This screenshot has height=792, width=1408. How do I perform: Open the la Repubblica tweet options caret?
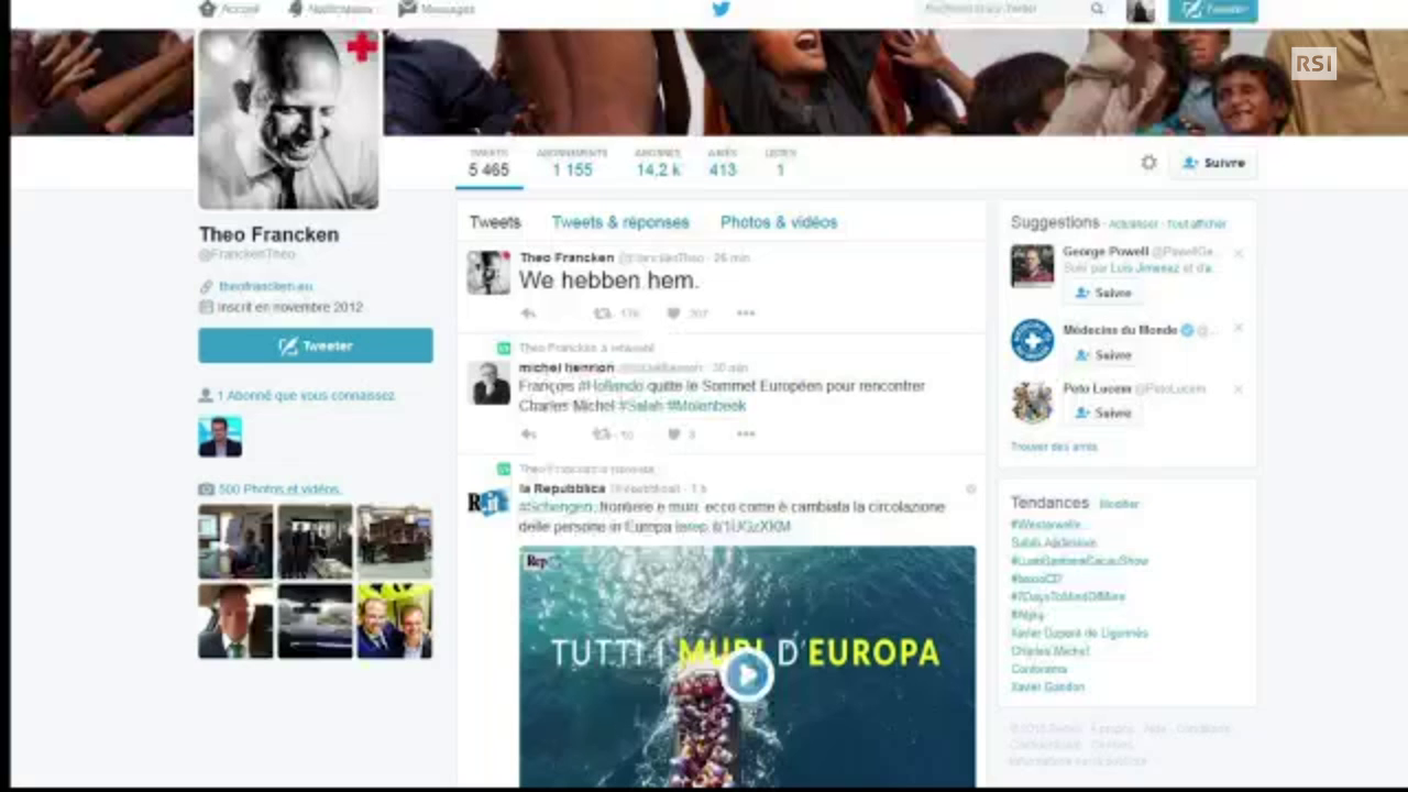click(970, 489)
